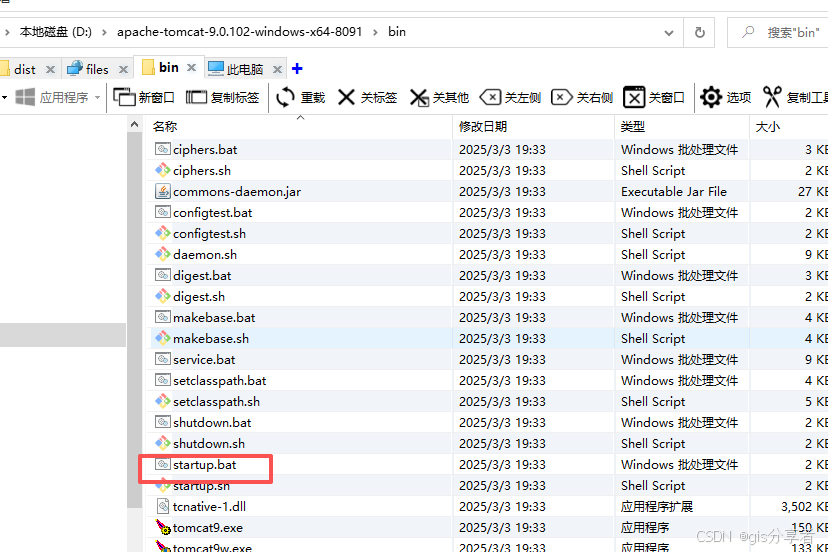Close tabs to the left (关左侧)
Screen dimensions: 828x552
(x=510, y=97)
